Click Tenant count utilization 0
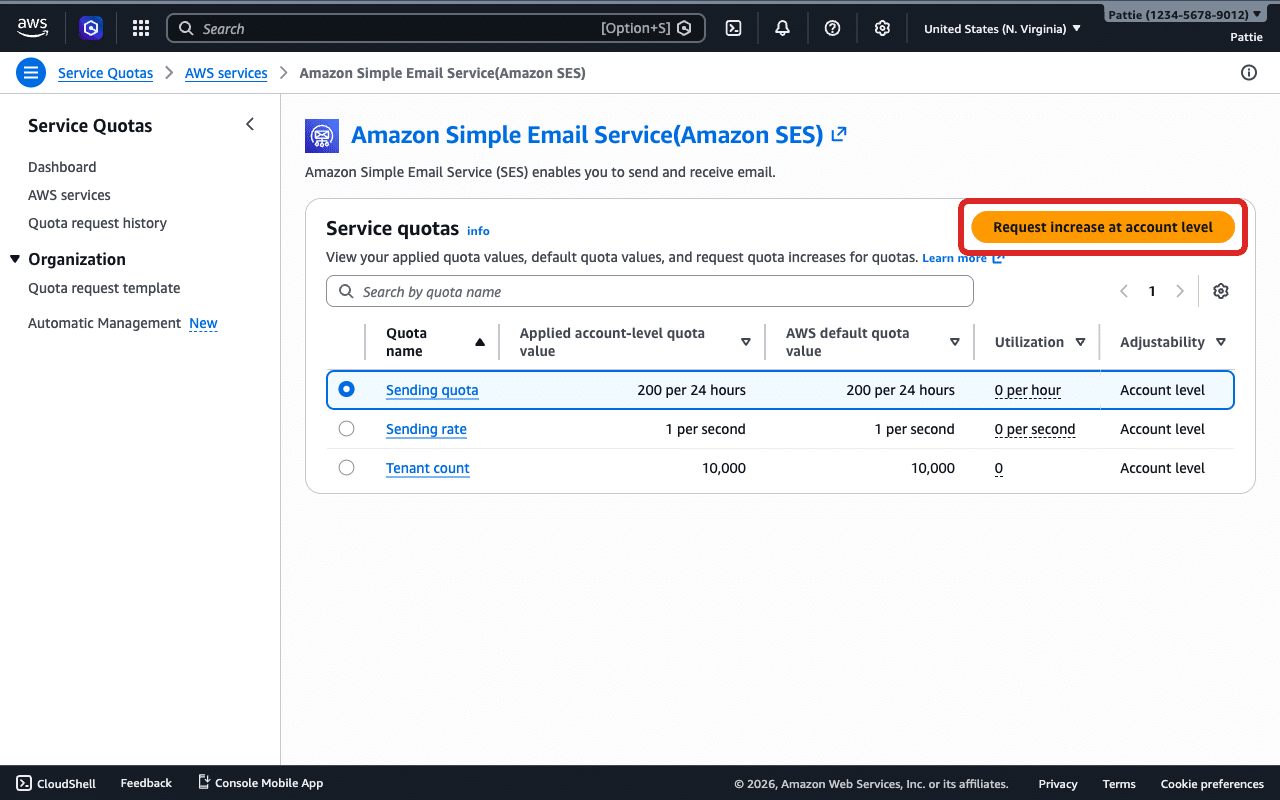The width and height of the screenshot is (1280, 800). (x=999, y=468)
